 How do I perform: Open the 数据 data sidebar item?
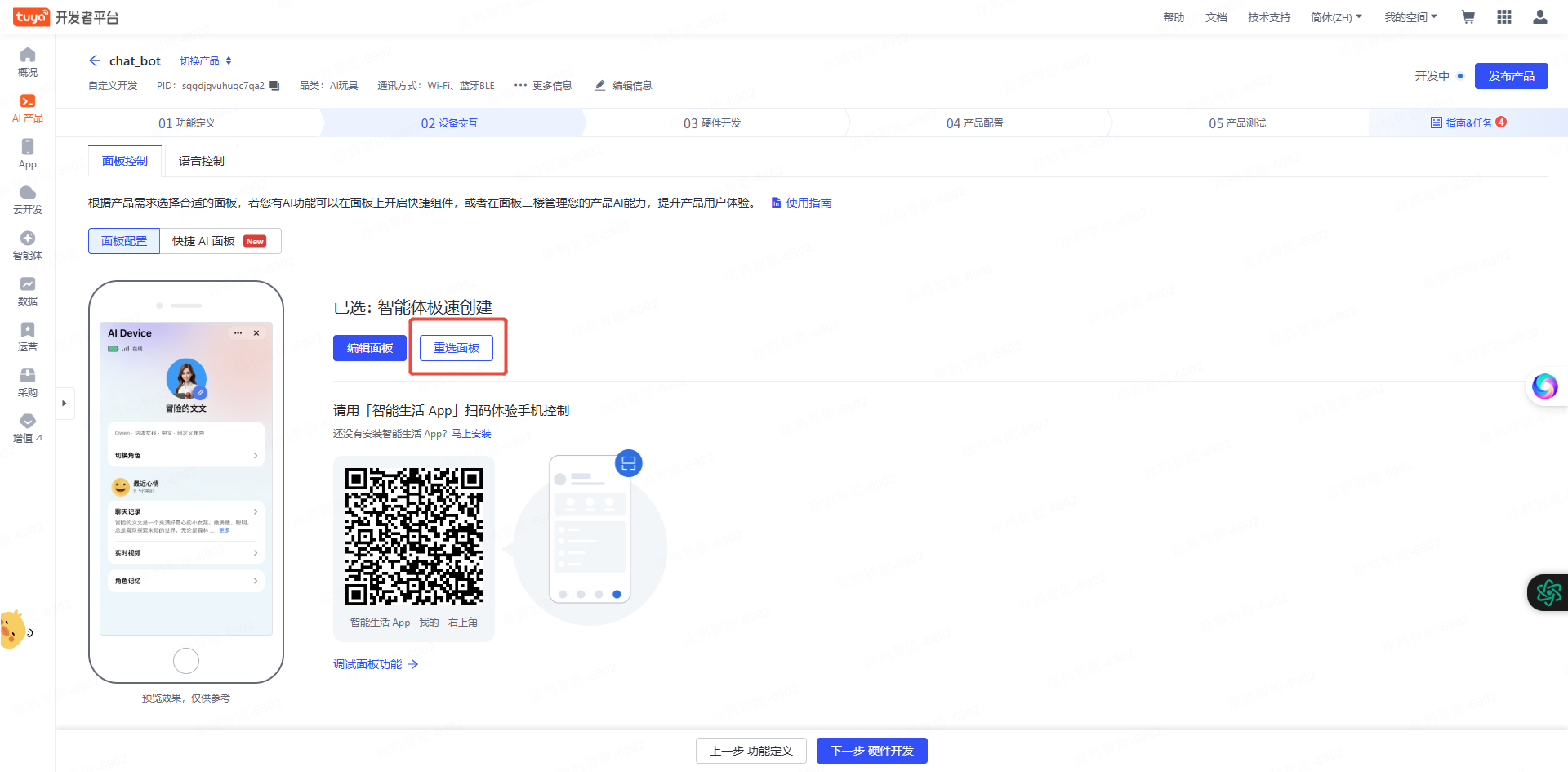[28, 291]
